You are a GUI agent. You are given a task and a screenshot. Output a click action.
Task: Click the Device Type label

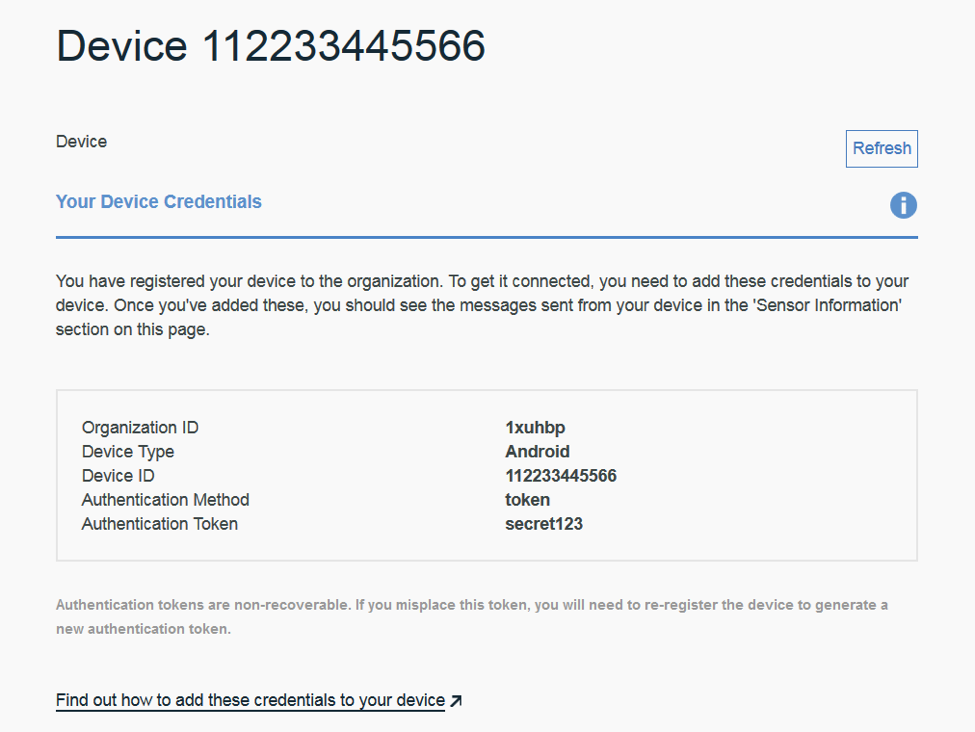click(128, 452)
